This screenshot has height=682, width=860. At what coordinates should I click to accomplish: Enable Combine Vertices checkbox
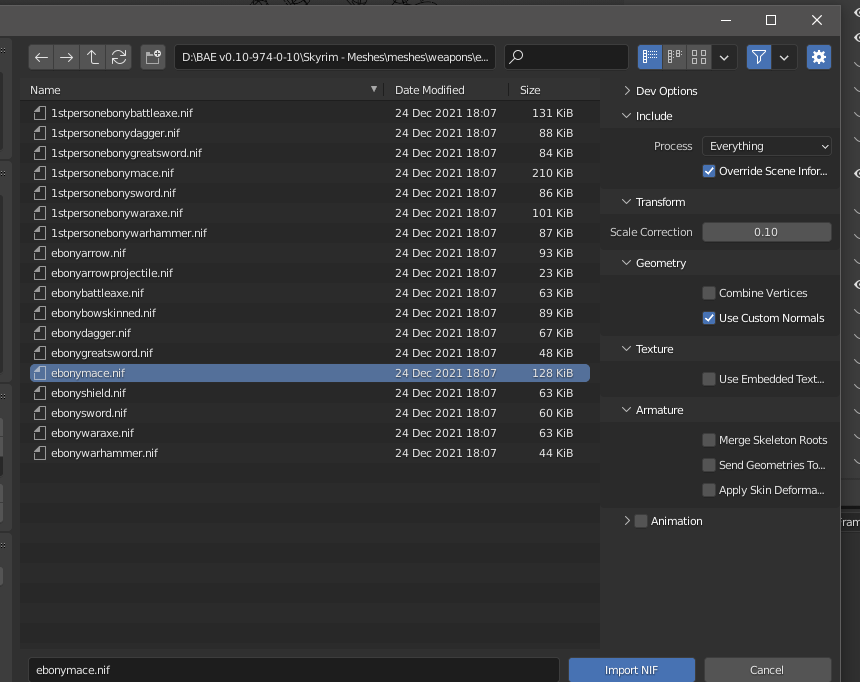tap(709, 293)
